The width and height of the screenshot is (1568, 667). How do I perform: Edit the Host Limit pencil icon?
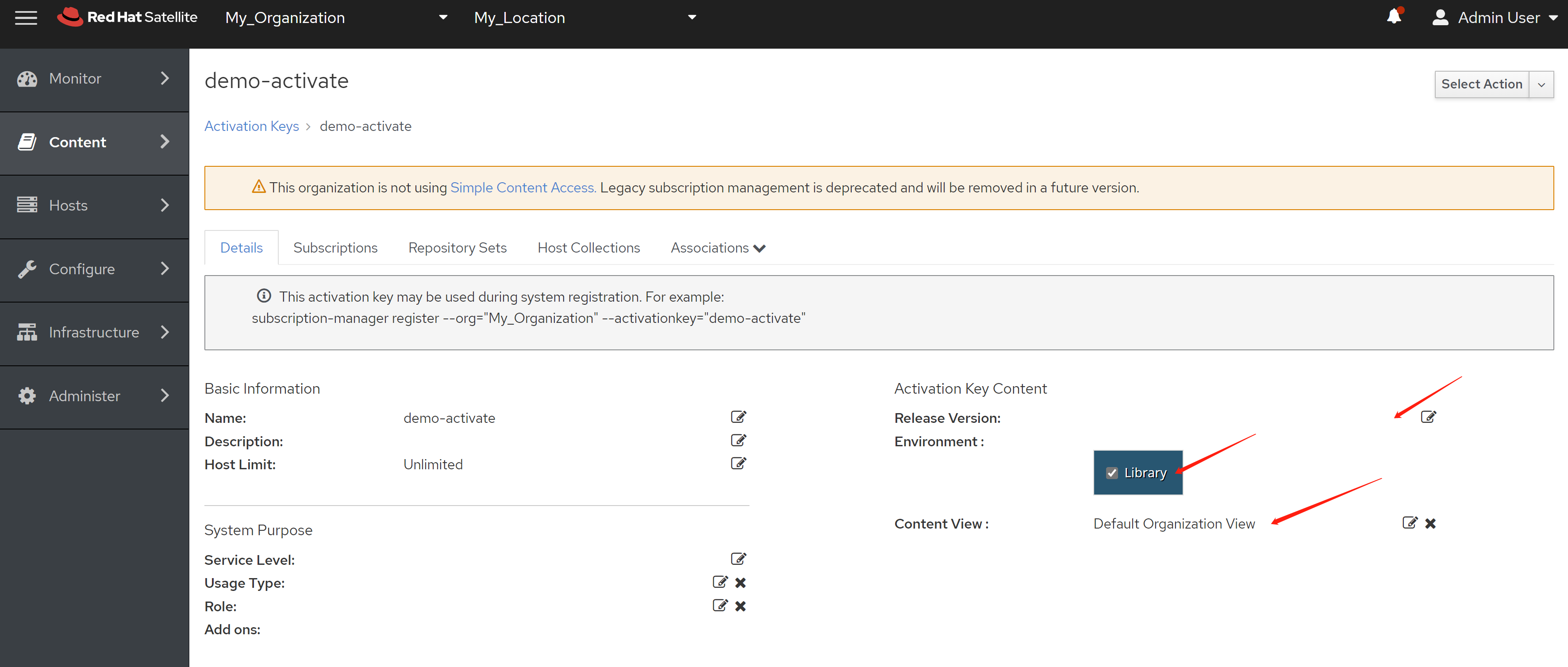pos(738,464)
